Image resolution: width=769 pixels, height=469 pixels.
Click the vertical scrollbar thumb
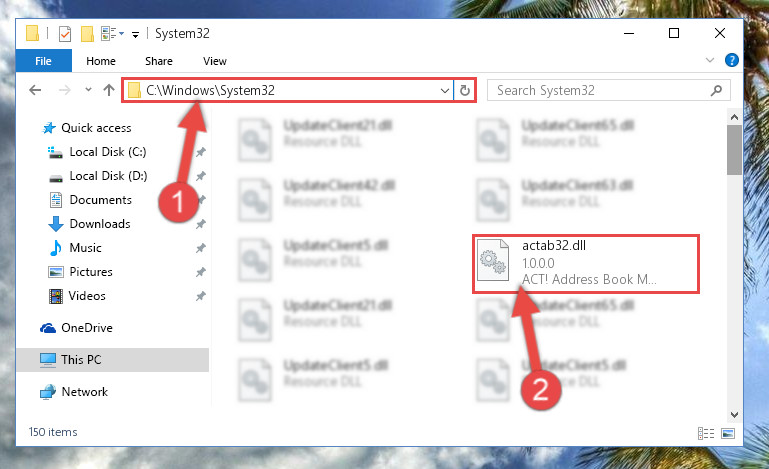click(734, 150)
